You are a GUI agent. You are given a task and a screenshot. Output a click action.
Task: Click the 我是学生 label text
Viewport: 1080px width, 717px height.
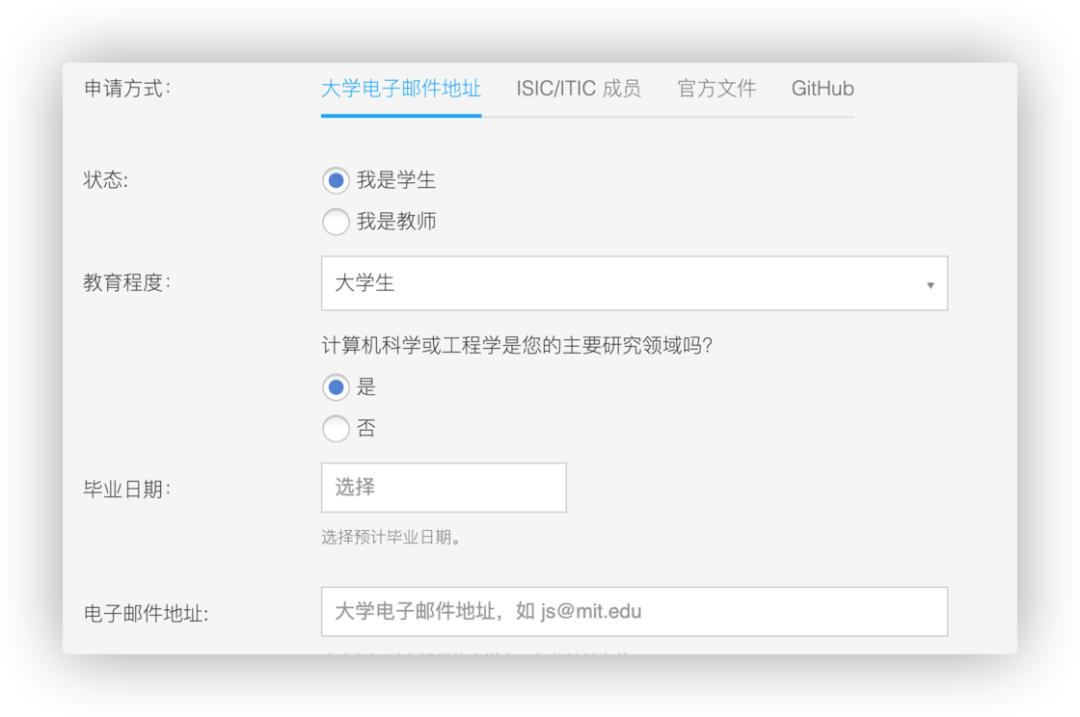pos(396,180)
